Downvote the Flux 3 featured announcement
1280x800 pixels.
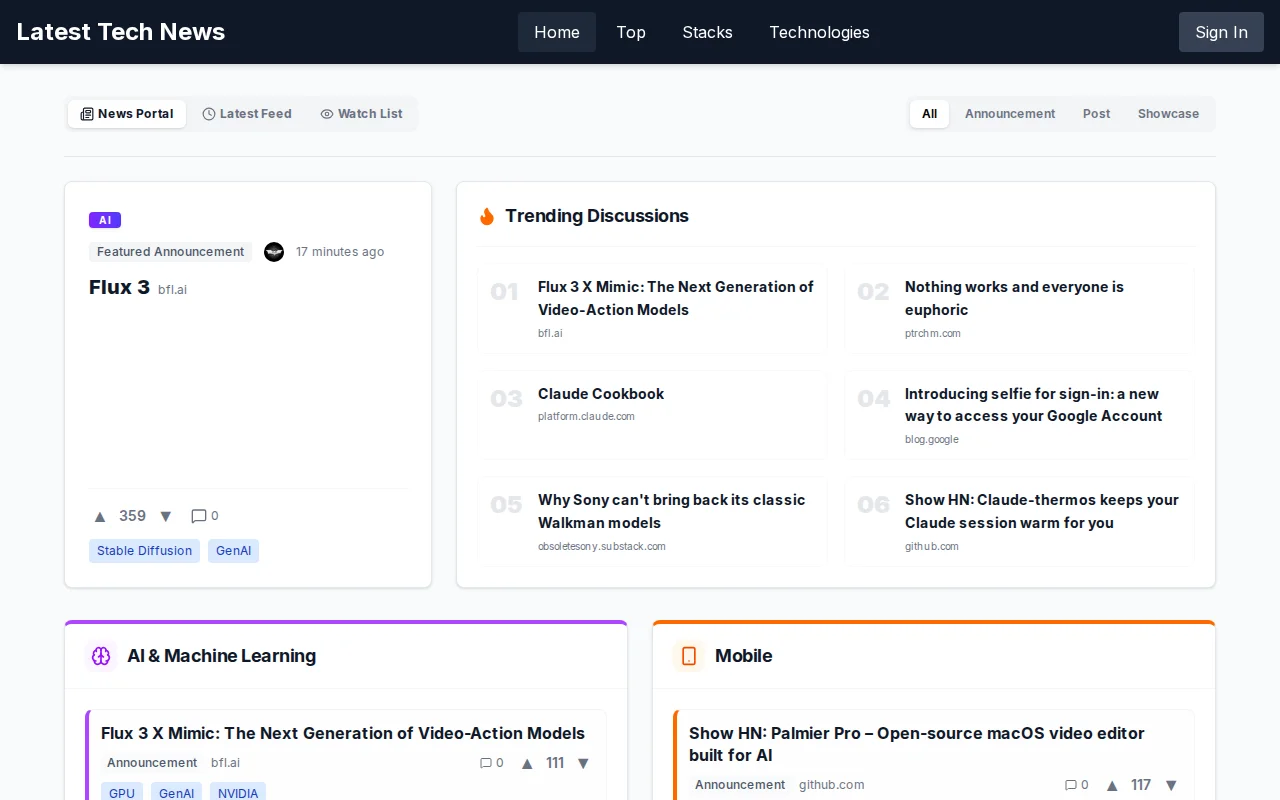[166, 517]
